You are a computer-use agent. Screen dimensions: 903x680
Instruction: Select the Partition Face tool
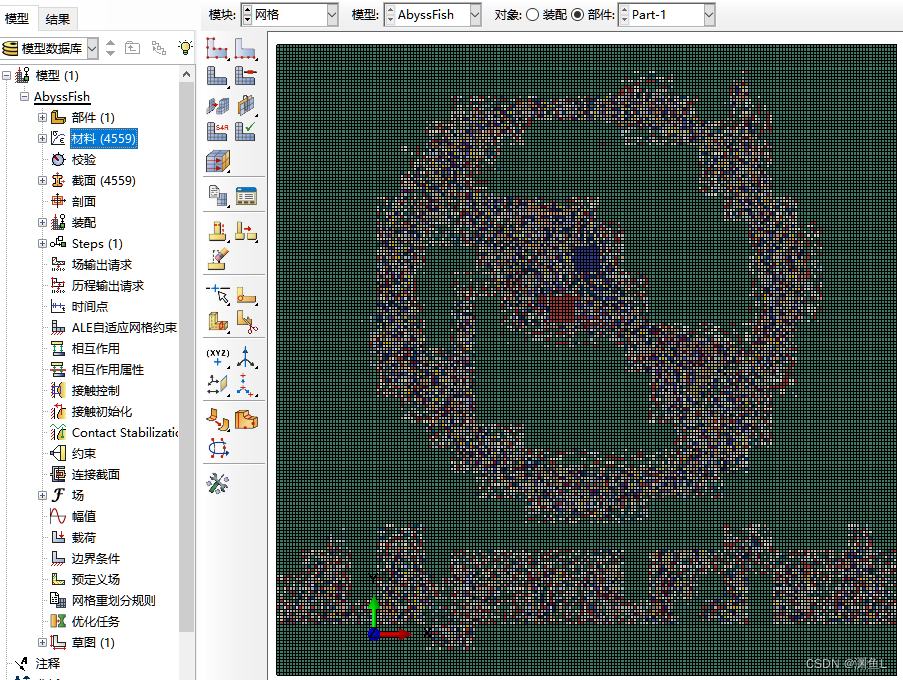(246, 231)
